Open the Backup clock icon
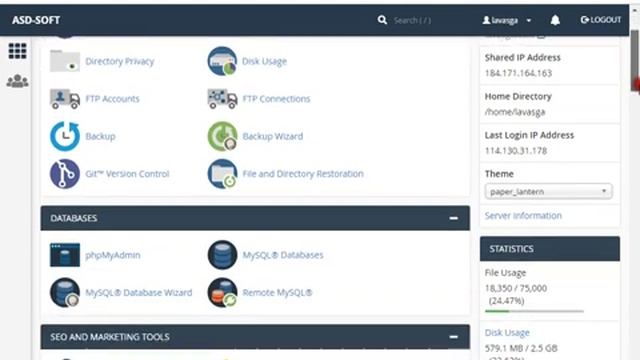This screenshot has height=360, width=640. click(x=64, y=136)
